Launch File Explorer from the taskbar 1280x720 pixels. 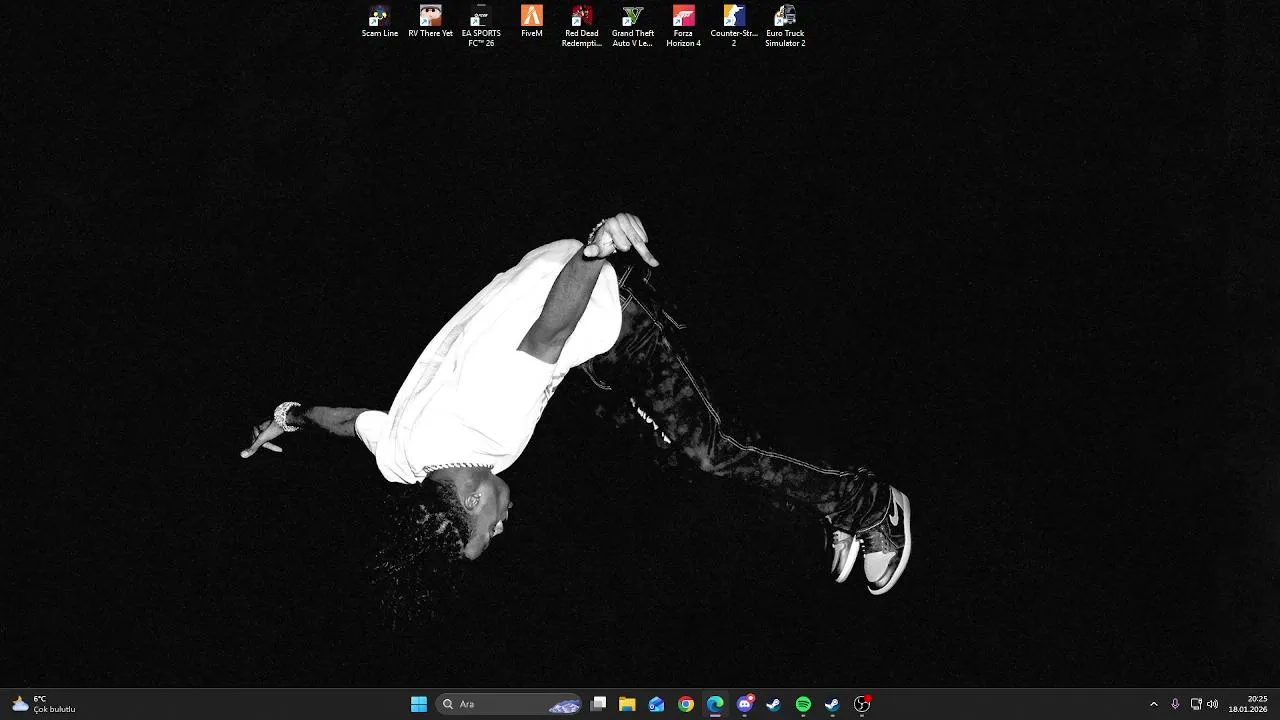click(x=627, y=704)
